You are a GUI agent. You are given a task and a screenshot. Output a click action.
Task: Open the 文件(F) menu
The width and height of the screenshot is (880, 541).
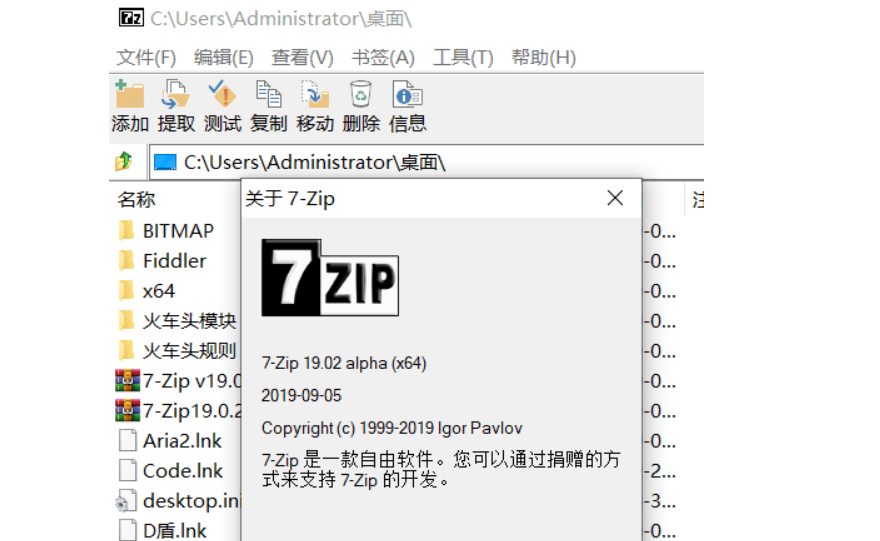pos(146,57)
